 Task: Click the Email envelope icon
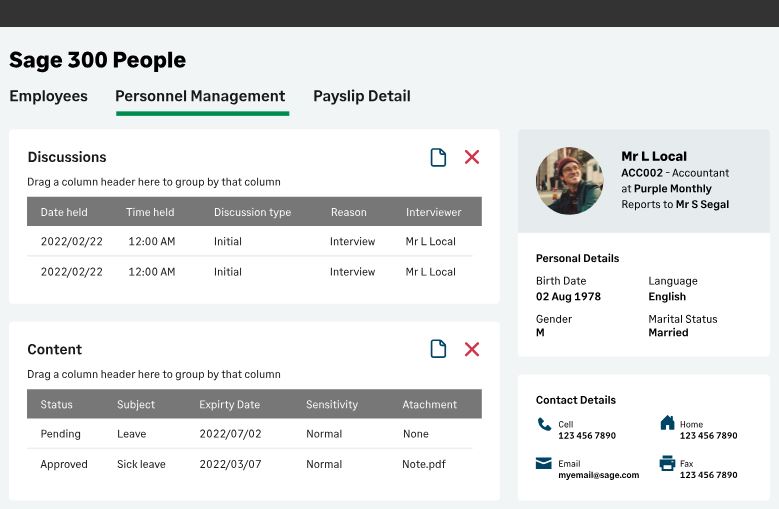coord(544,463)
